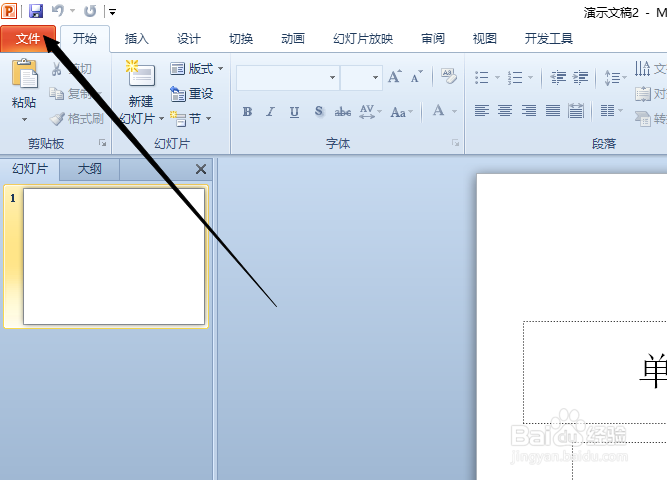Image resolution: width=667 pixels, height=480 pixels.
Task: Switch to the 审阅 review tab
Action: (x=433, y=39)
